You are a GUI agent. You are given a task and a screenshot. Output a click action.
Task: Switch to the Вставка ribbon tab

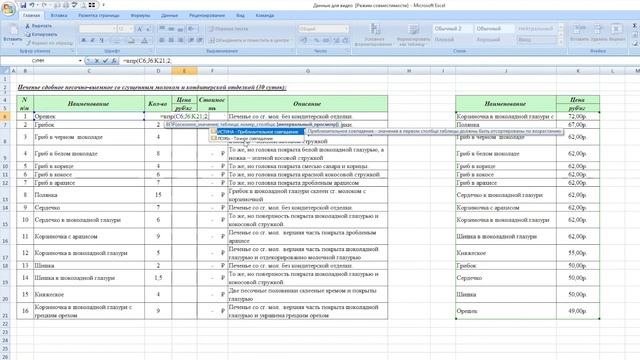pyautogui.click(x=59, y=16)
